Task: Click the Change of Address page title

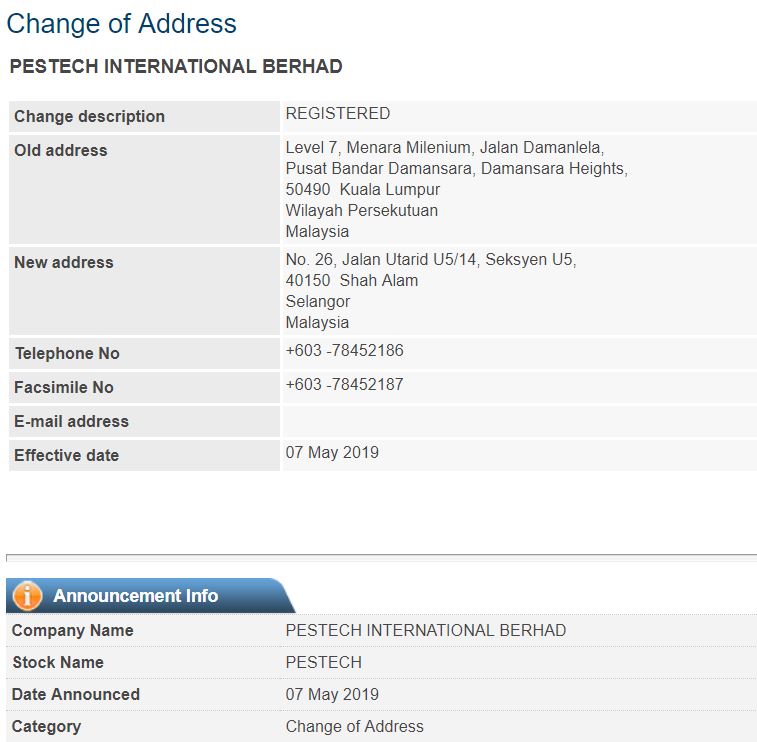Action: click(x=121, y=24)
